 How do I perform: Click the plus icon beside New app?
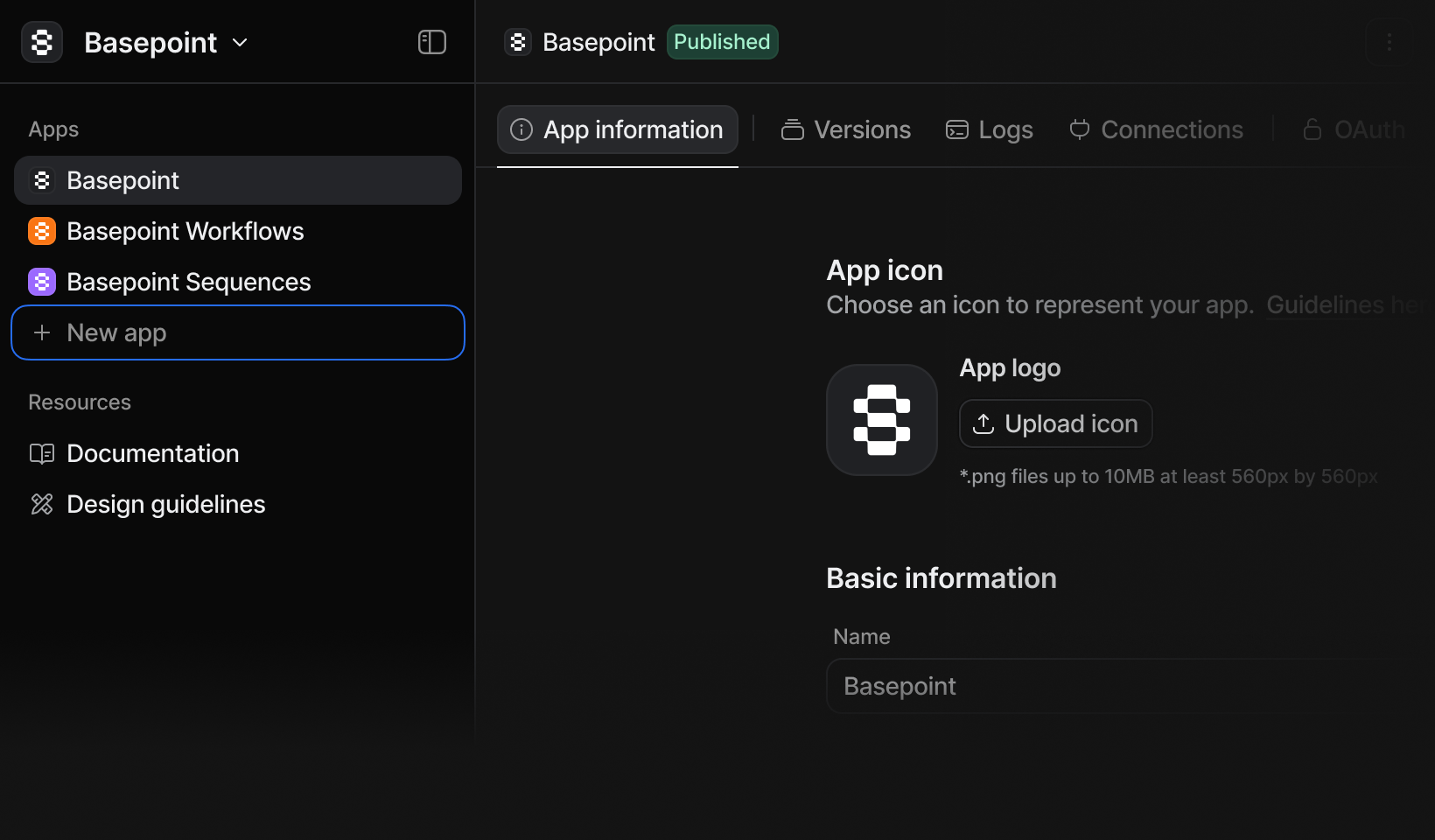41,332
